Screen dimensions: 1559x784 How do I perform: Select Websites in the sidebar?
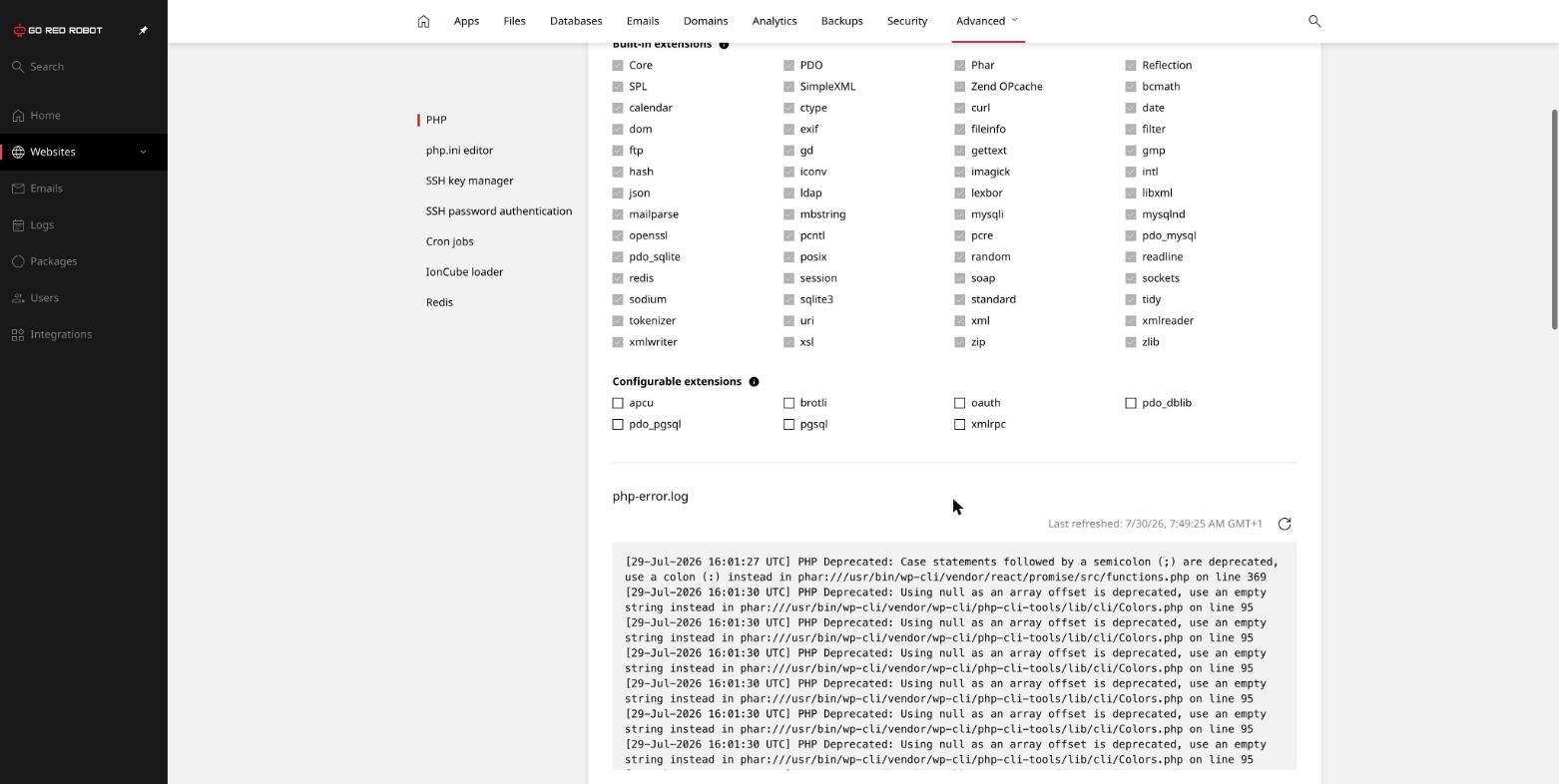pyautogui.click(x=84, y=152)
